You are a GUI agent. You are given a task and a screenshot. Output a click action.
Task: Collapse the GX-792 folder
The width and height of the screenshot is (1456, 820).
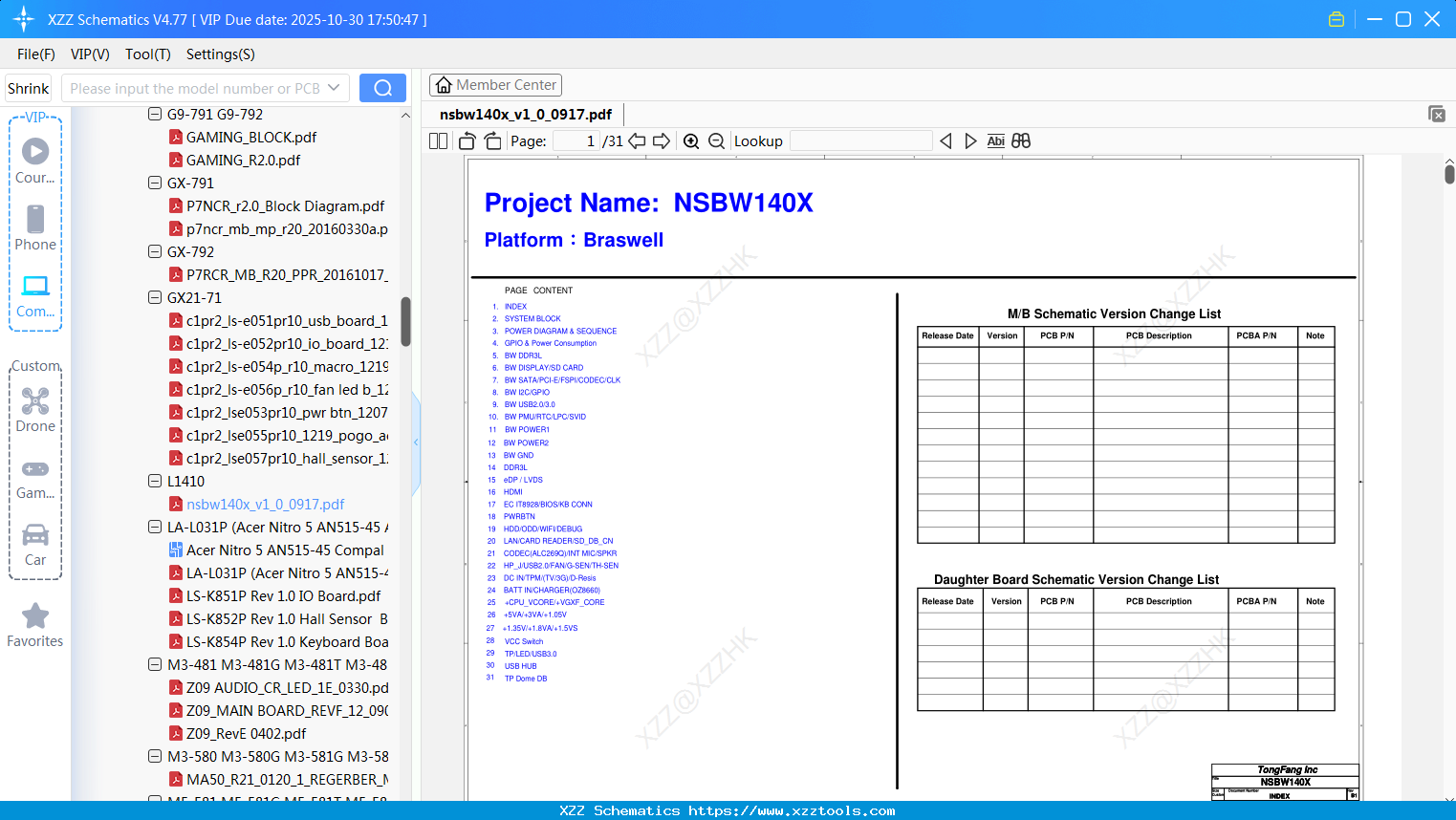point(155,251)
